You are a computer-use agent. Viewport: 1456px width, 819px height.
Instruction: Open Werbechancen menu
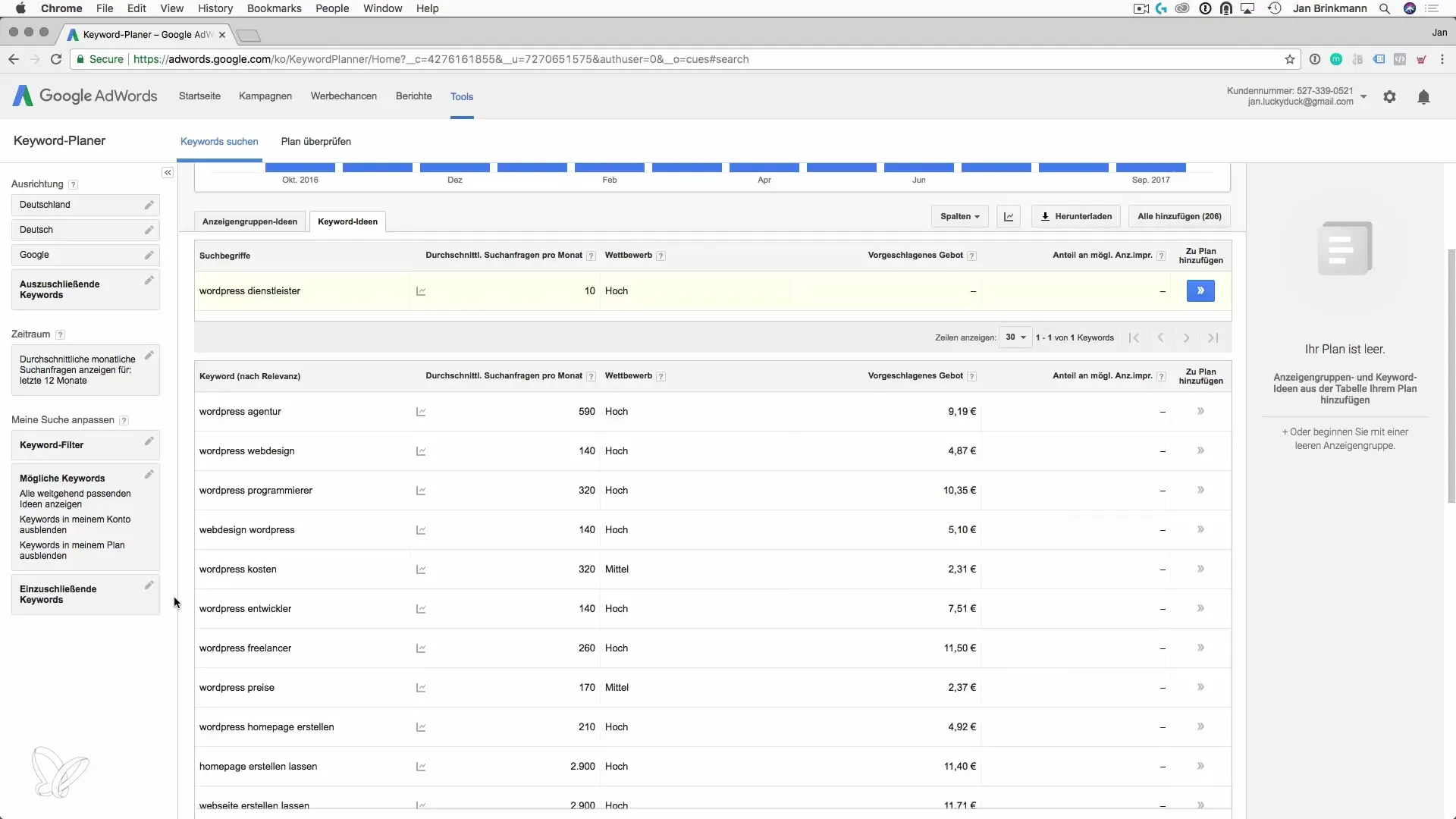tap(344, 96)
